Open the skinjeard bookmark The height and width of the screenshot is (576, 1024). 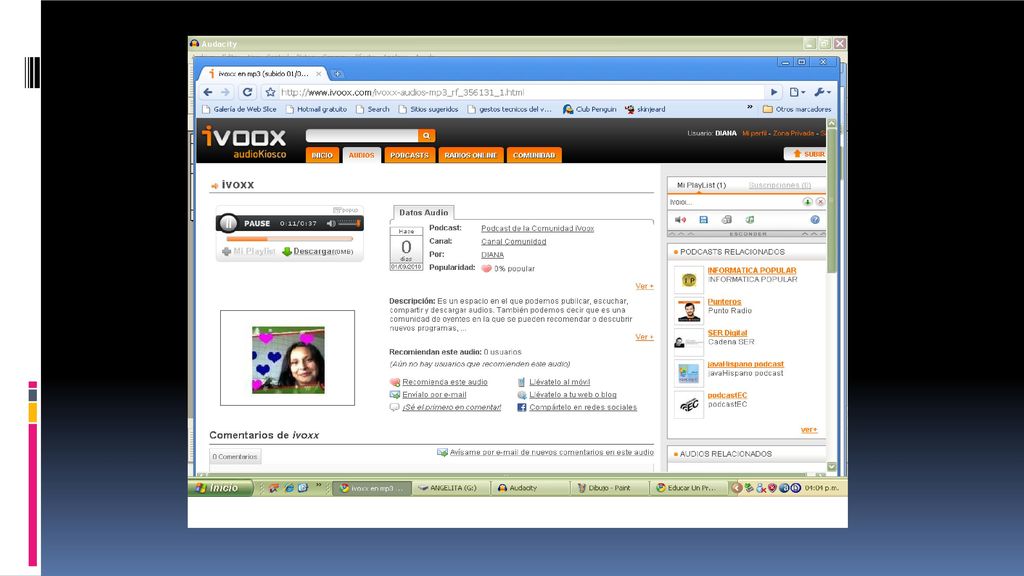tap(645, 109)
